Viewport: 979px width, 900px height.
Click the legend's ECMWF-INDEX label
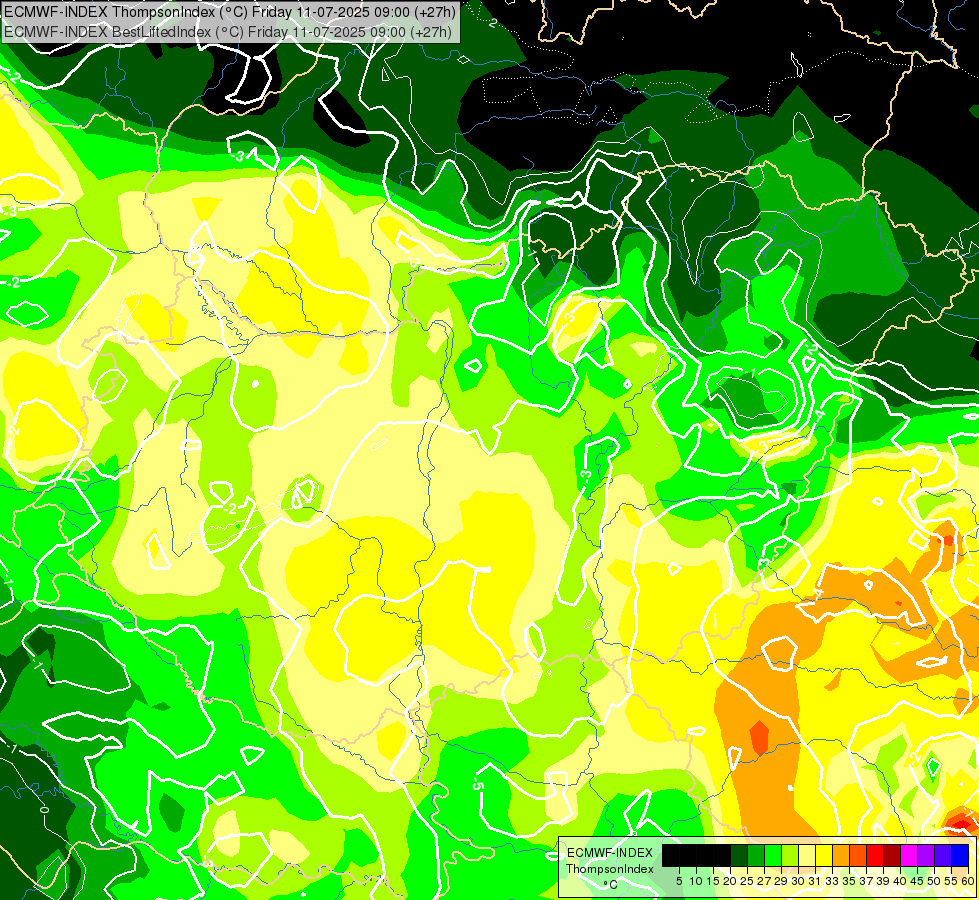click(610, 853)
